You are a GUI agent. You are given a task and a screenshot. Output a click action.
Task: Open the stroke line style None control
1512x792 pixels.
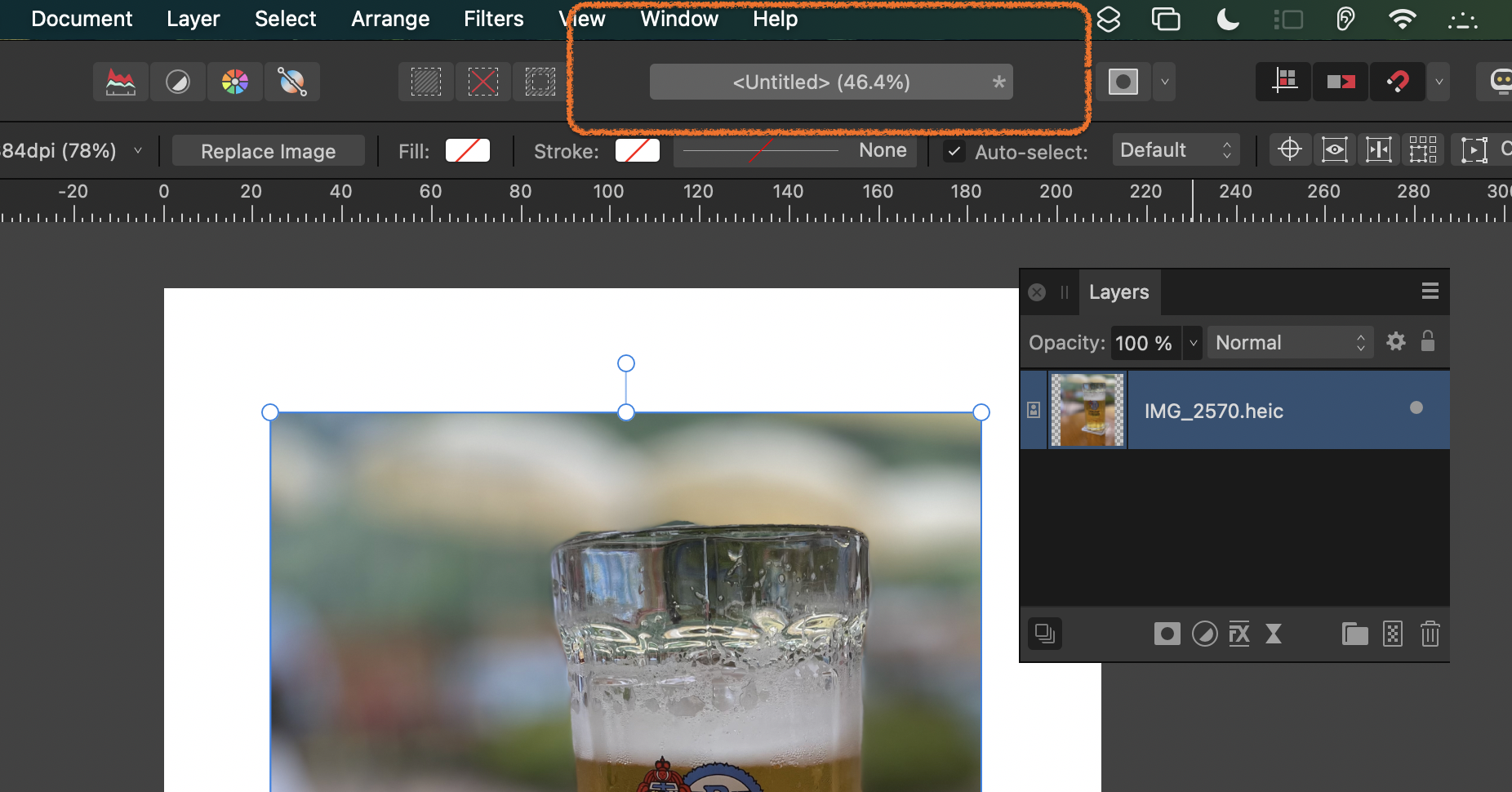(795, 150)
